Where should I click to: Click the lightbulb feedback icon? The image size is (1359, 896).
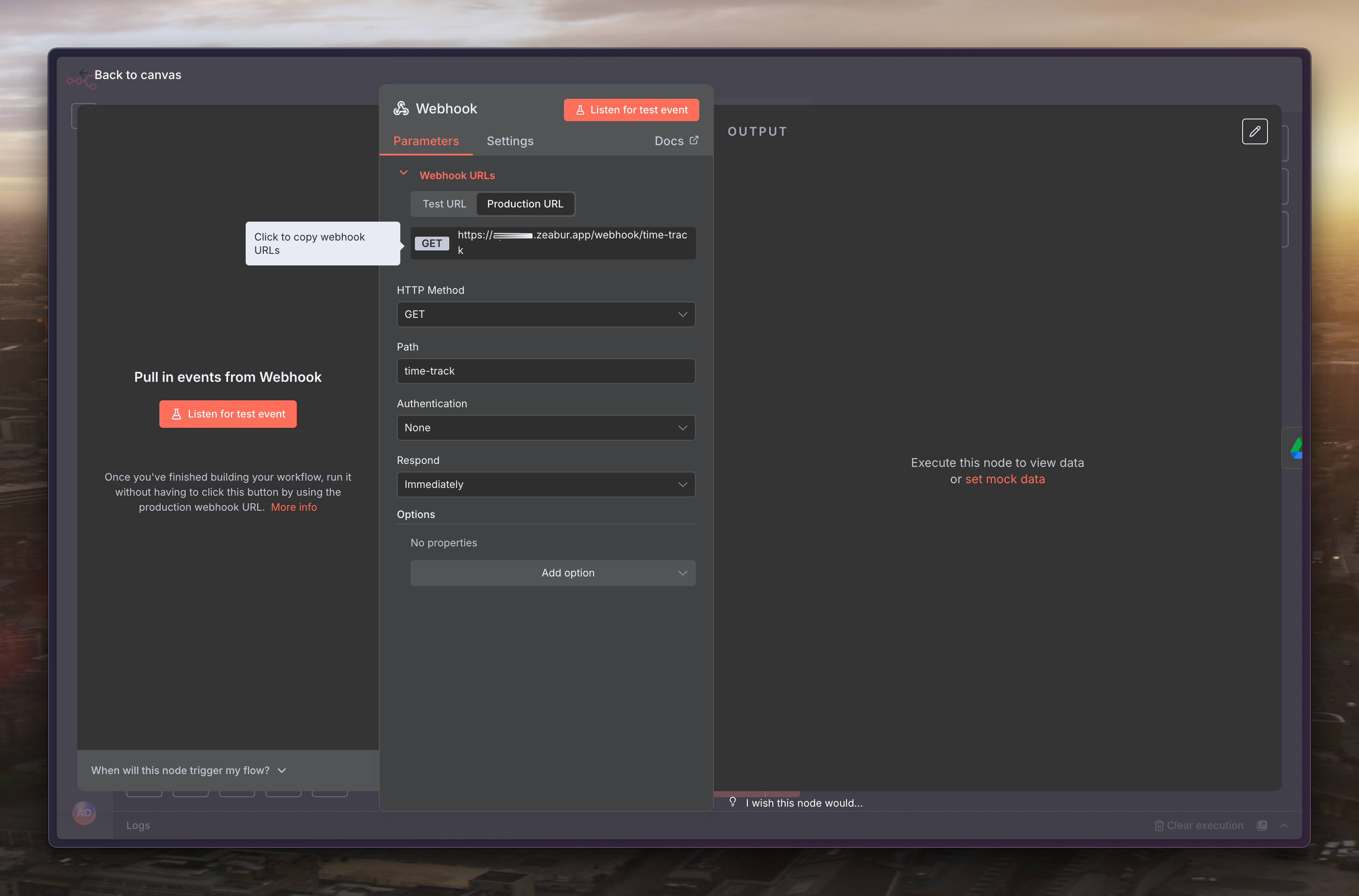tap(733, 802)
